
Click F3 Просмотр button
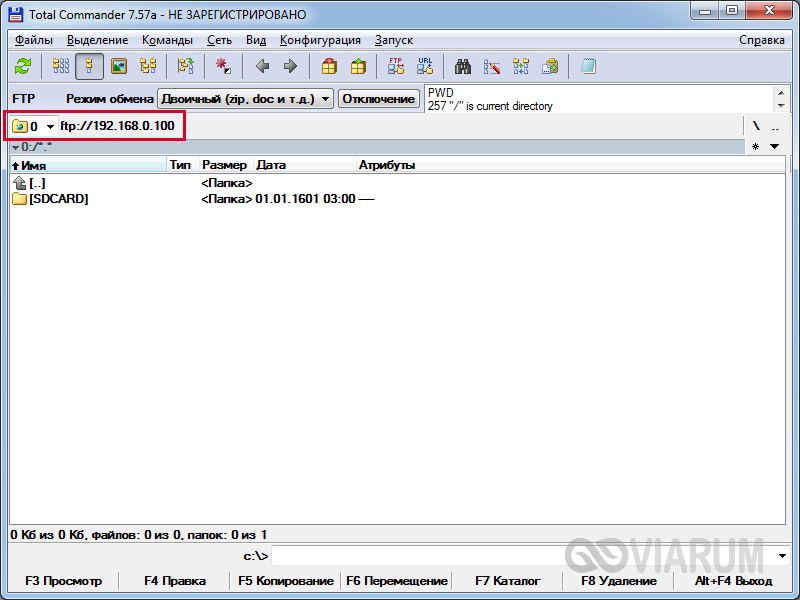[63, 581]
